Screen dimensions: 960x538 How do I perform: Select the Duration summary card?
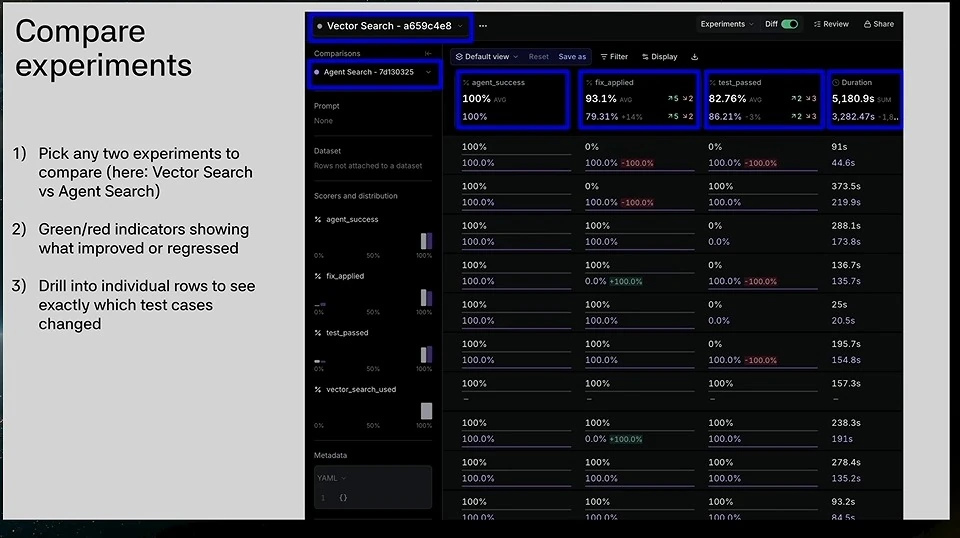(865, 99)
